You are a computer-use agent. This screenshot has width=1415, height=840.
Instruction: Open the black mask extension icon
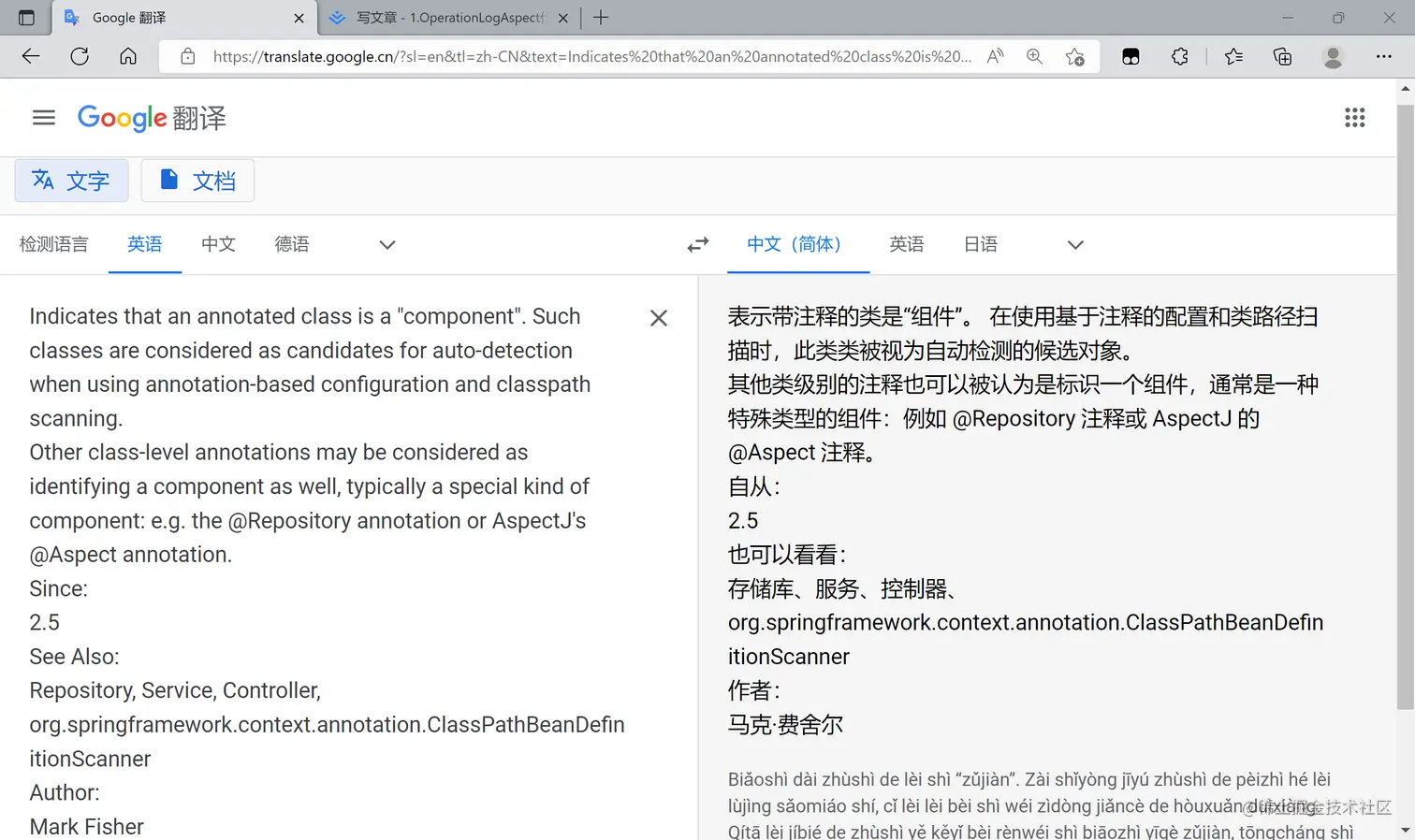pyautogui.click(x=1131, y=56)
